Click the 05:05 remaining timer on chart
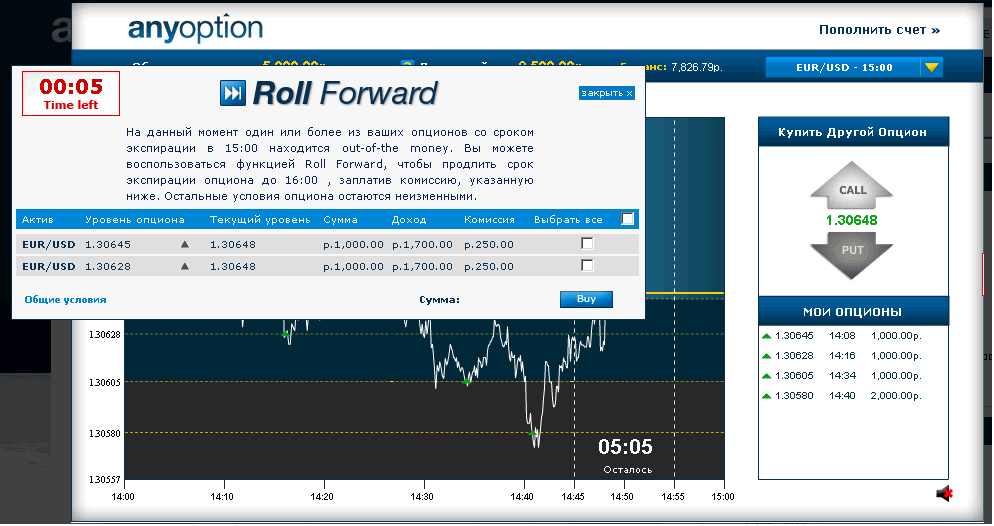994x526 pixels. click(x=625, y=447)
